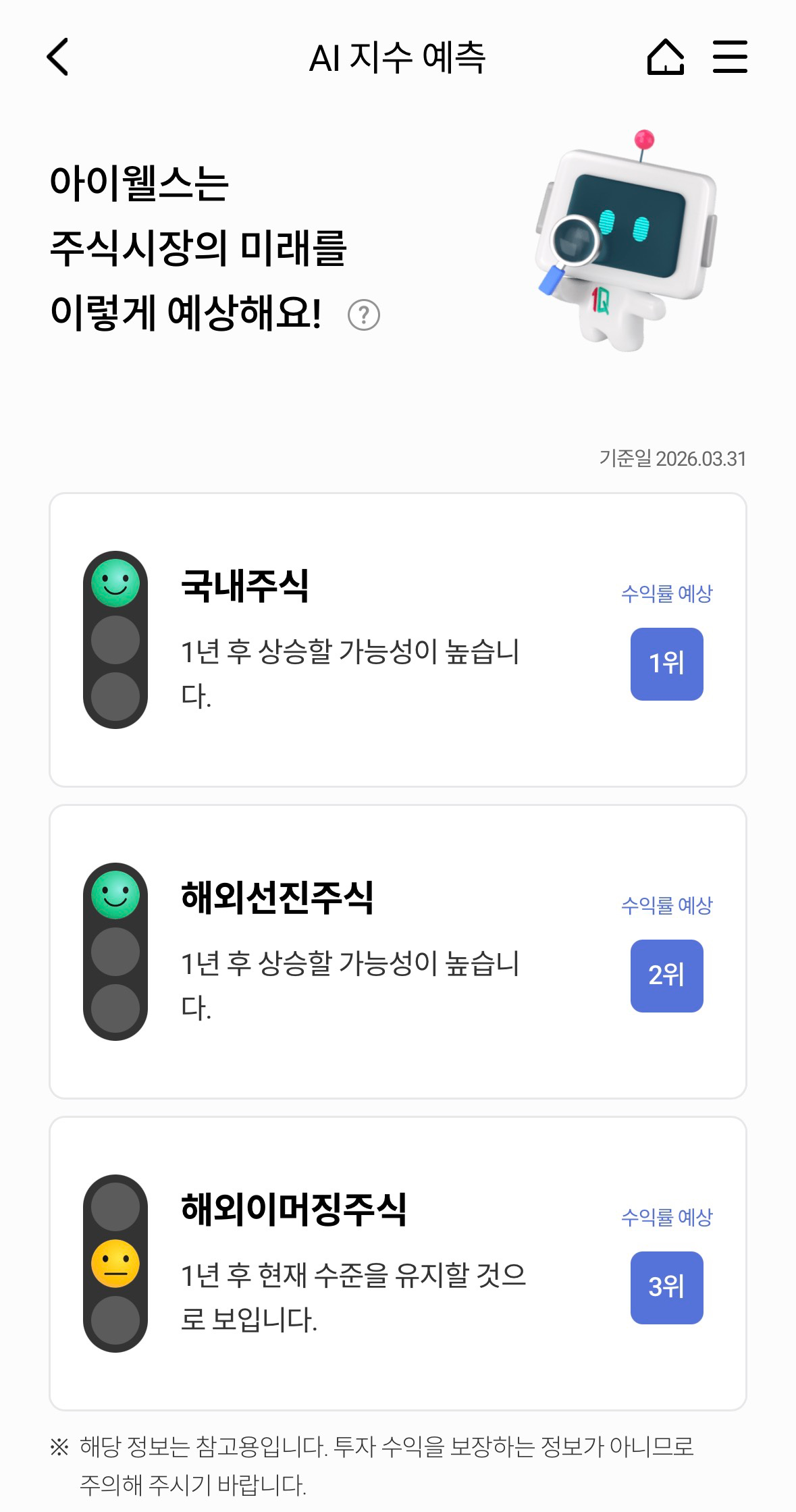This screenshot has width=796, height=1512.
Task: Click 수익률 예상 label above the 1위 badge
Action: tap(666, 594)
